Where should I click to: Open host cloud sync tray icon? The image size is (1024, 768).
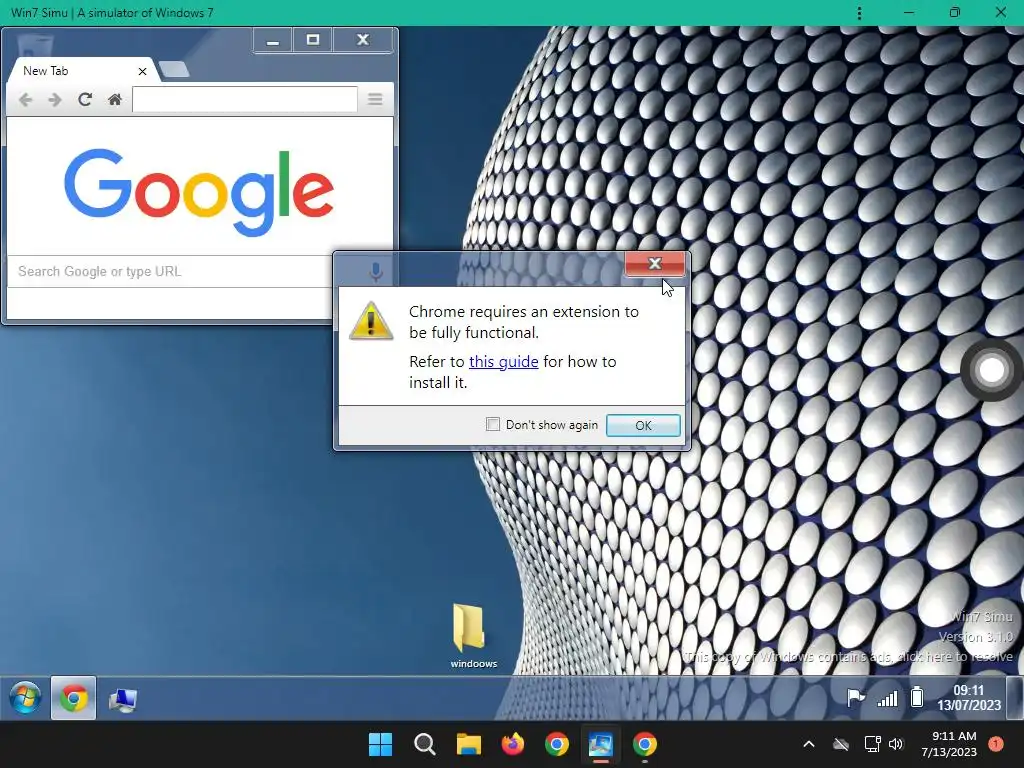841,744
